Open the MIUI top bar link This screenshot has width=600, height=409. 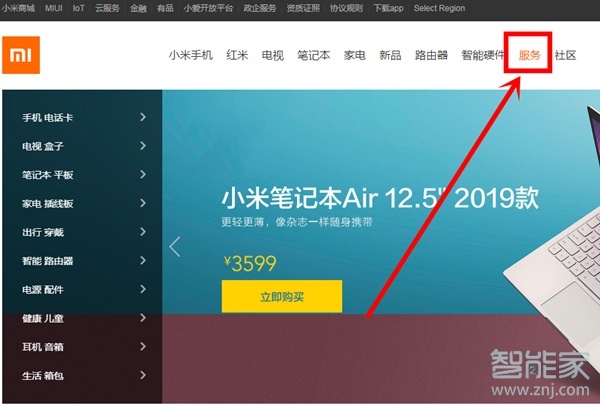[54, 8]
